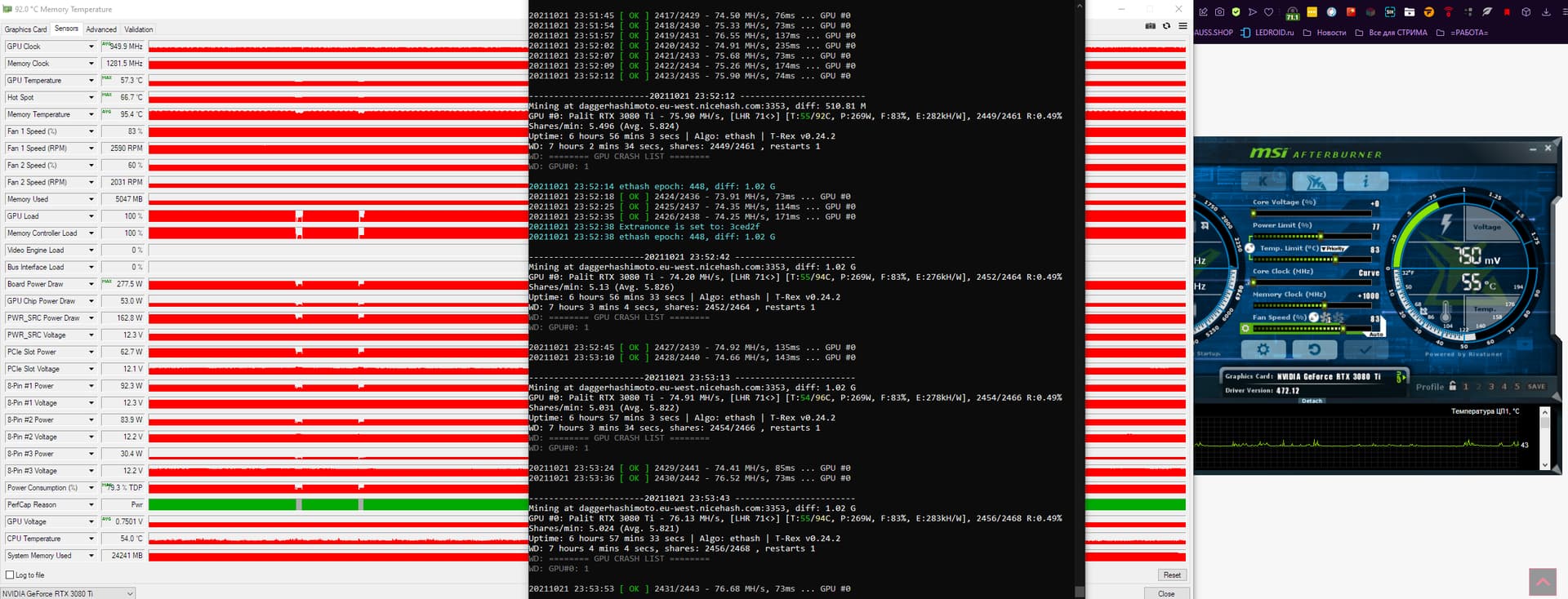Refresh GPU-Z sensor readings
The height and width of the screenshot is (599, 1568).
point(1166,26)
